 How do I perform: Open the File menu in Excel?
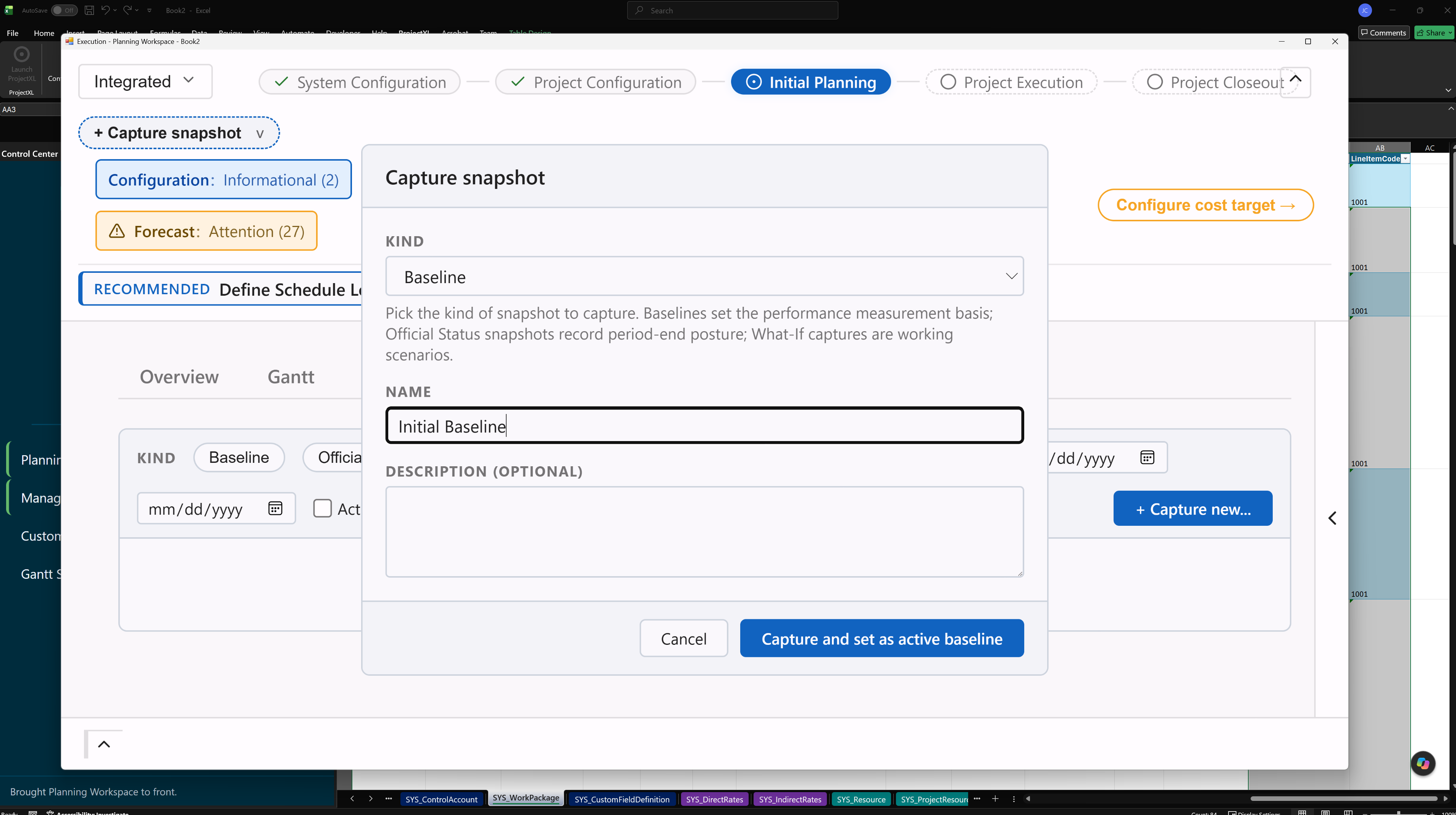13,33
